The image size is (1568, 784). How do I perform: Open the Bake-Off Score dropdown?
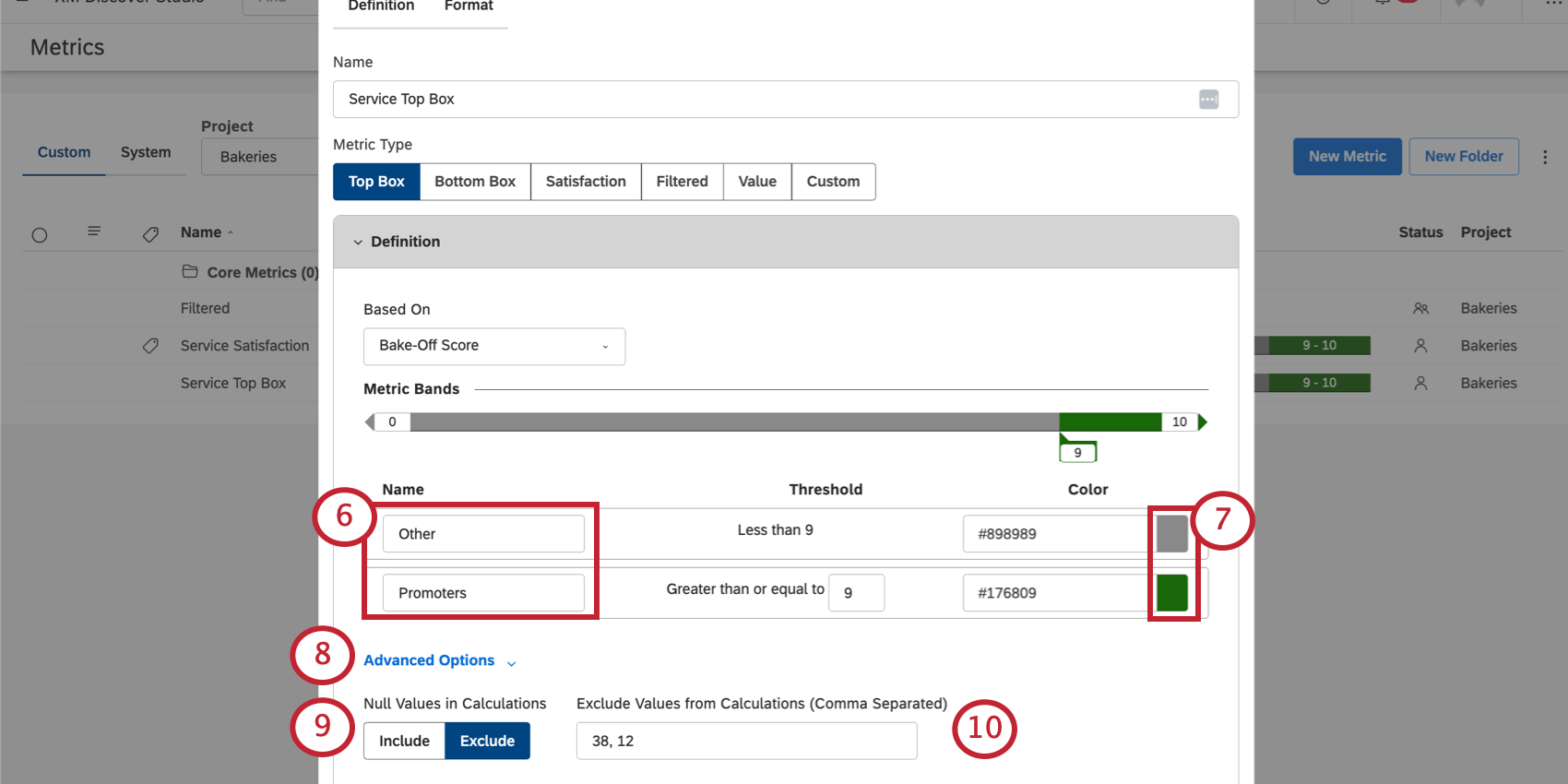(x=494, y=346)
